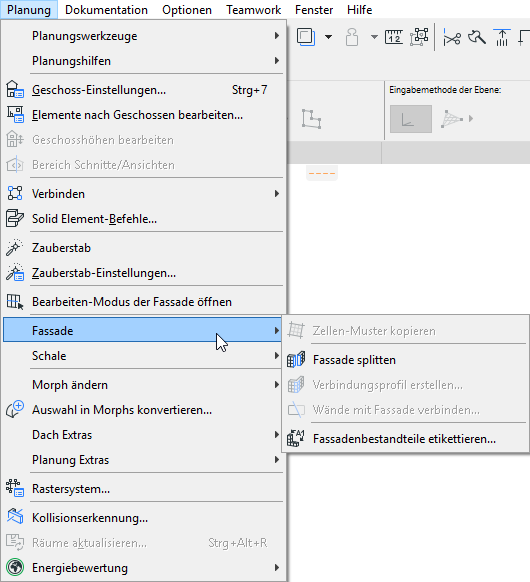
Task: Open the Dokumentation menu
Action: 106,10
